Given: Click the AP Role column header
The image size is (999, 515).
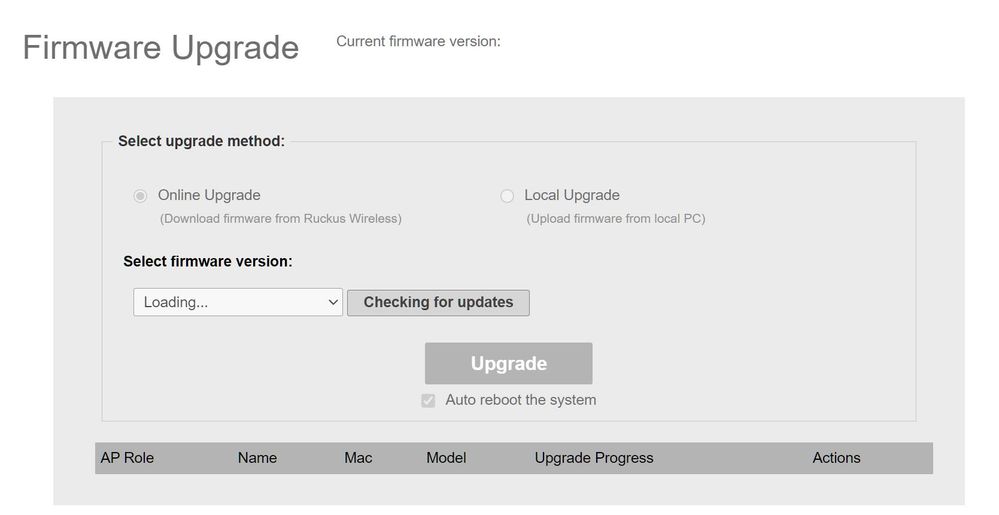Looking at the screenshot, I should [127, 458].
